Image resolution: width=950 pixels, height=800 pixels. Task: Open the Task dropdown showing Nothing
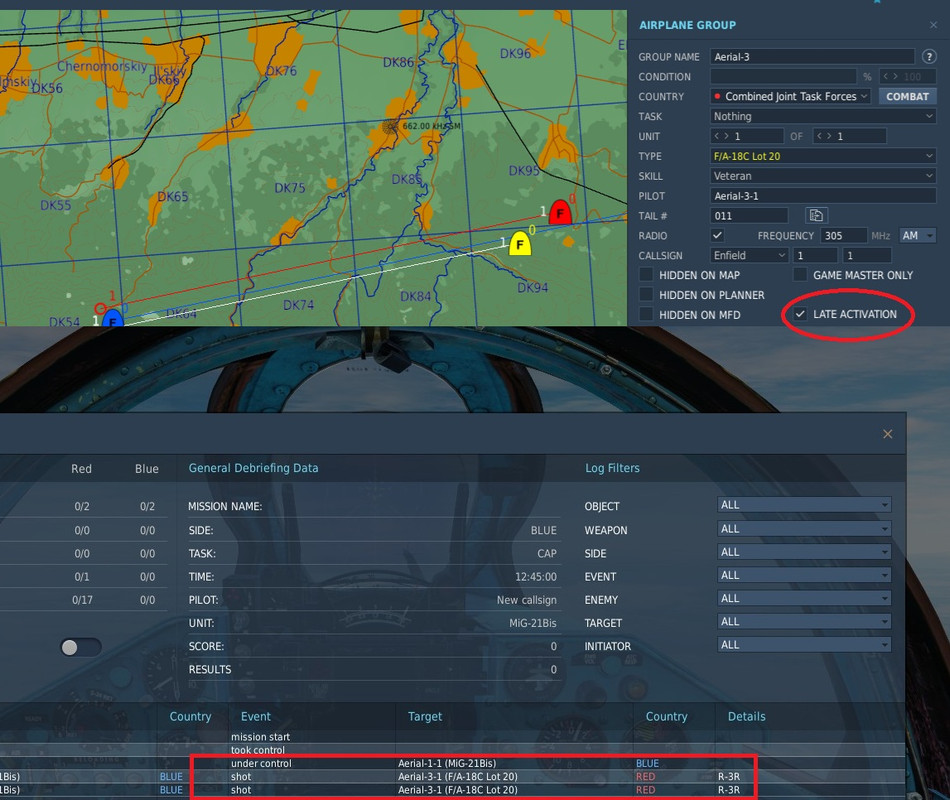(x=823, y=116)
